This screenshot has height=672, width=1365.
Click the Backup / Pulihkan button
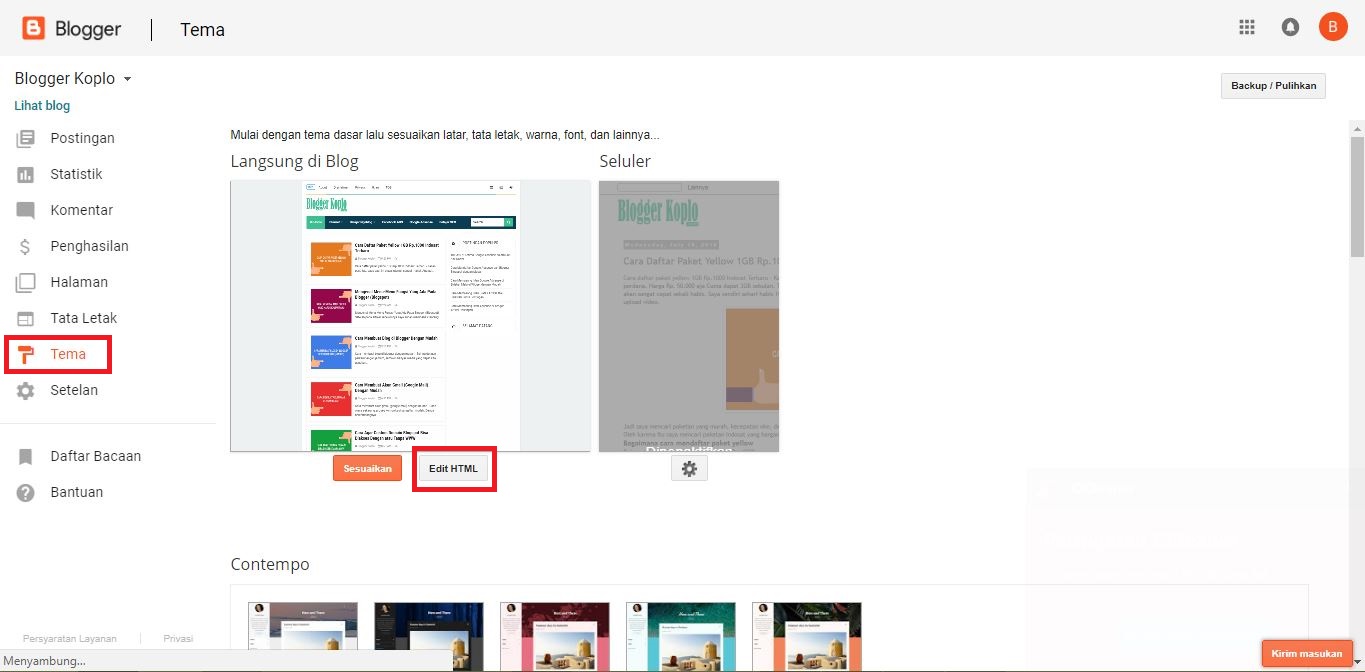click(1273, 86)
